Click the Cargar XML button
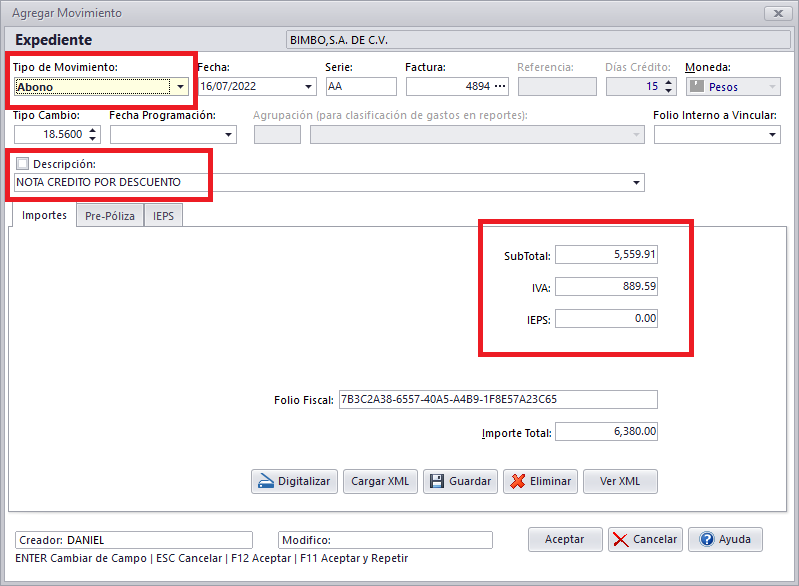The width and height of the screenshot is (799, 586). (x=381, y=481)
